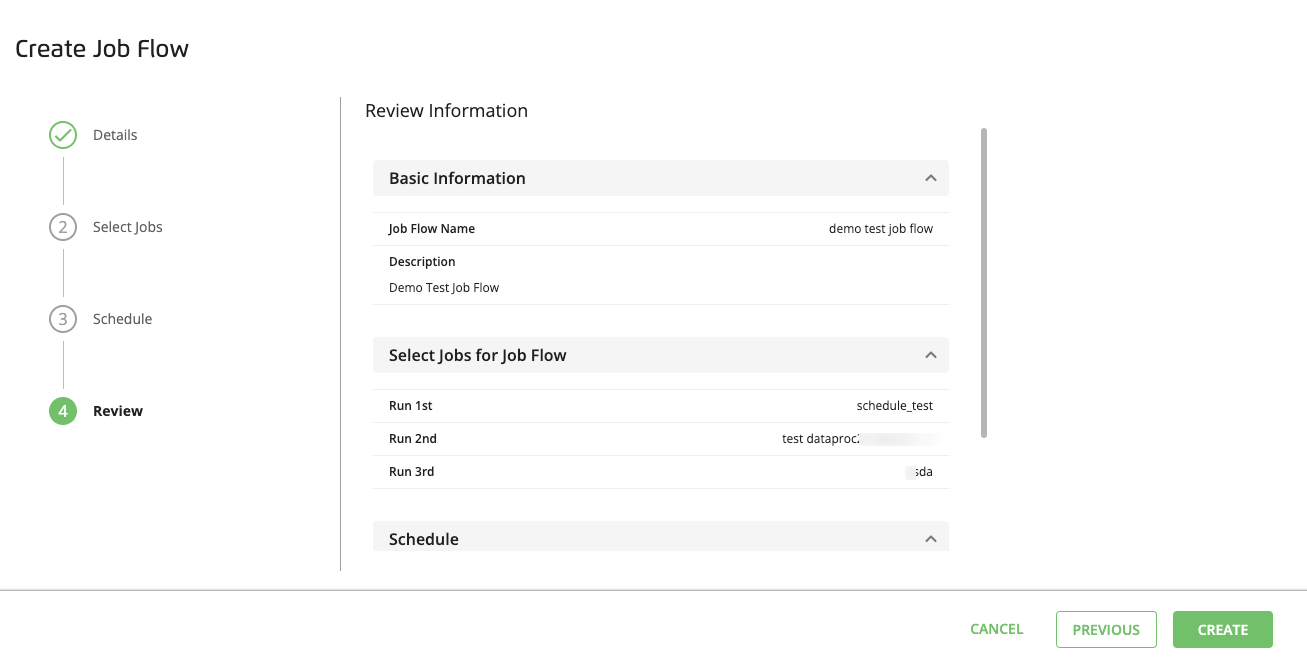The width and height of the screenshot is (1307, 661).
Task: Click the step 4 Review circle
Action: coord(63,411)
